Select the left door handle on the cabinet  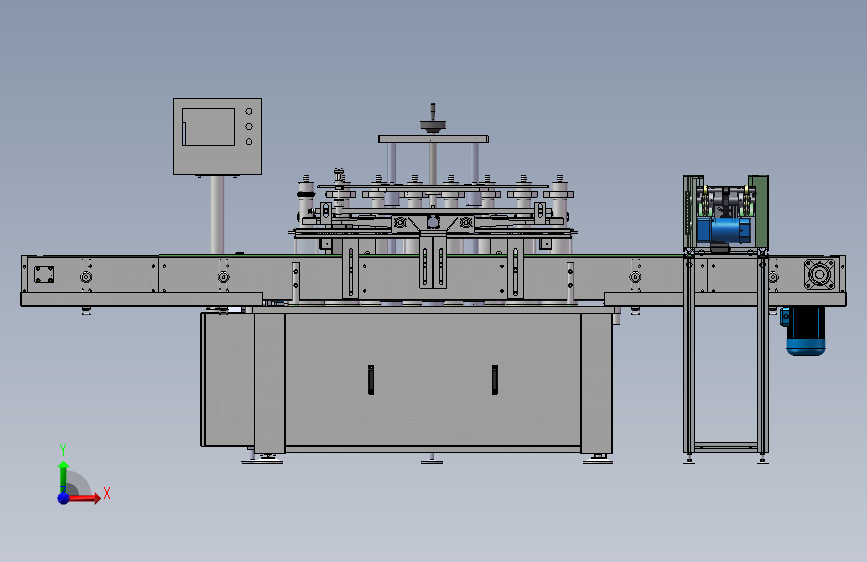point(371,379)
